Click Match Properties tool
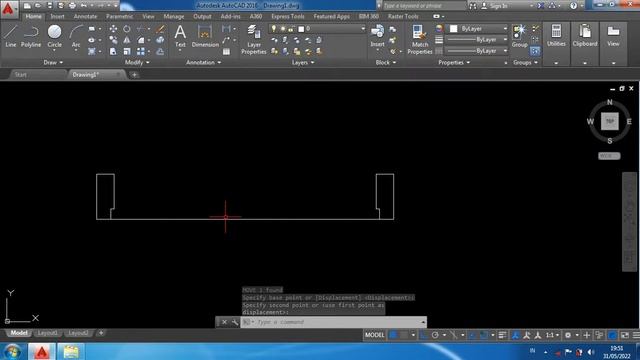640x360 pixels. coord(419,39)
